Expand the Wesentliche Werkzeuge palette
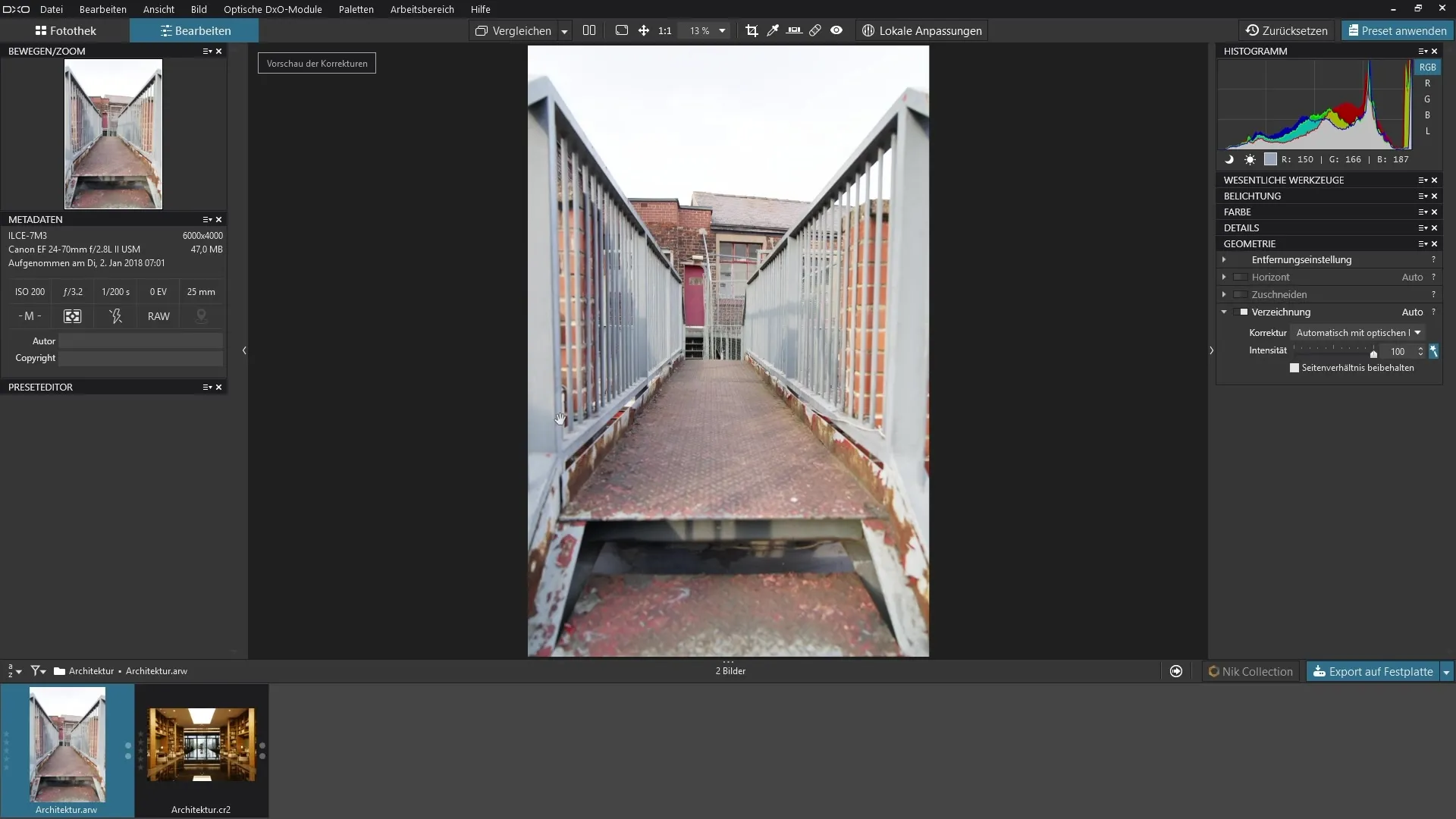This screenshot has width=1456, height=819. pyautogui.click(x=1283, y=180)
